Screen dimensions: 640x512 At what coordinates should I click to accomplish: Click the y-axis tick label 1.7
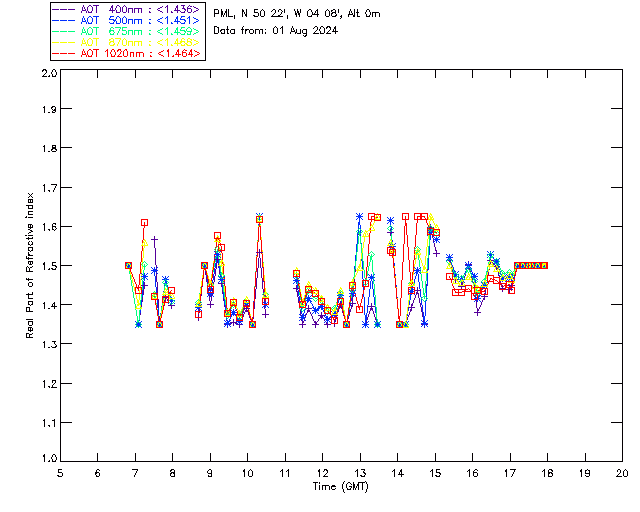(x=49, y=187)
